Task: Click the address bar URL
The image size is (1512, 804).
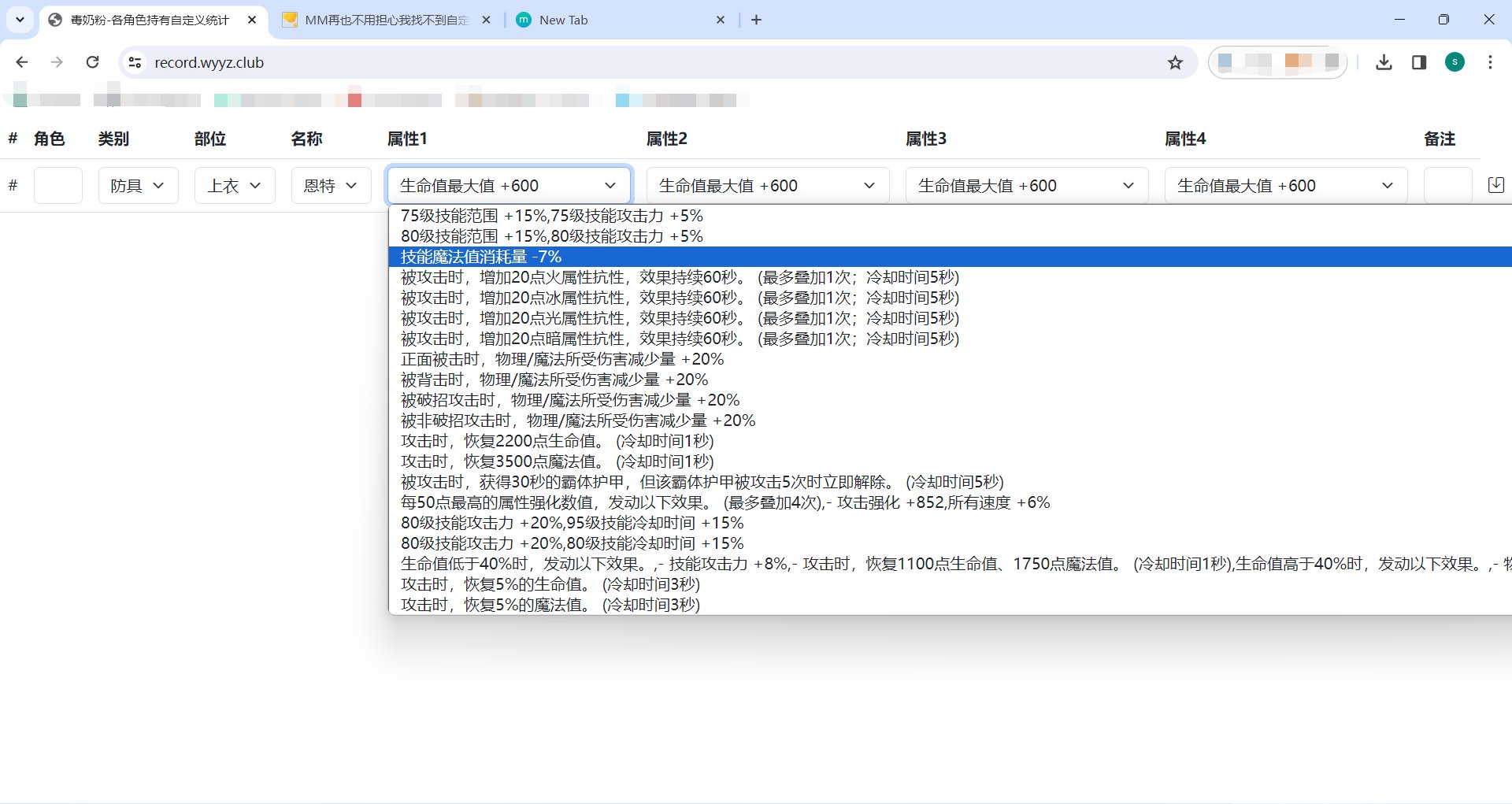Action: tap(209, 62)
